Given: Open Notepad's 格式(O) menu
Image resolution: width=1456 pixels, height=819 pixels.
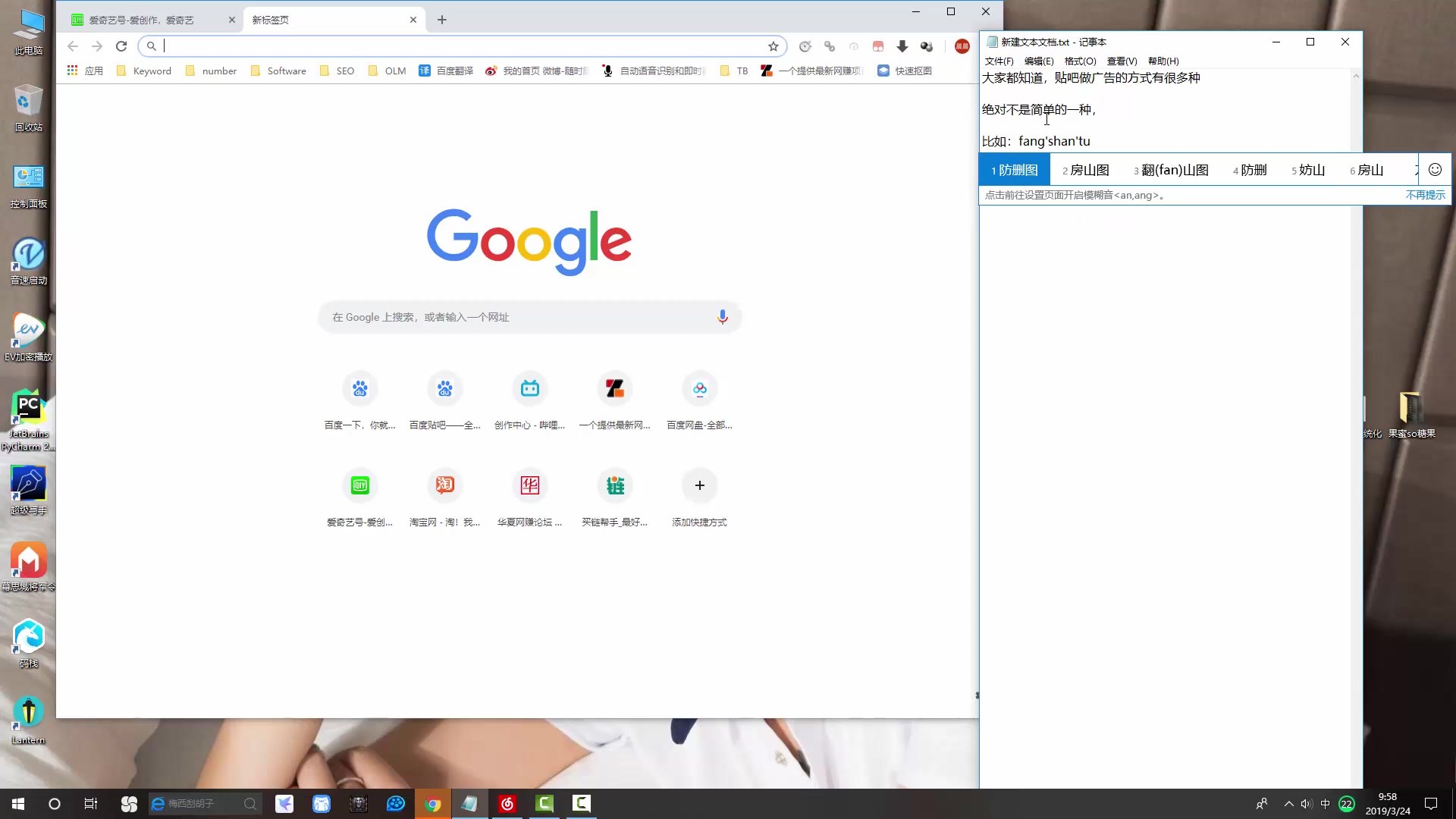Looking at the screenshot, I should coord(1080,61).
